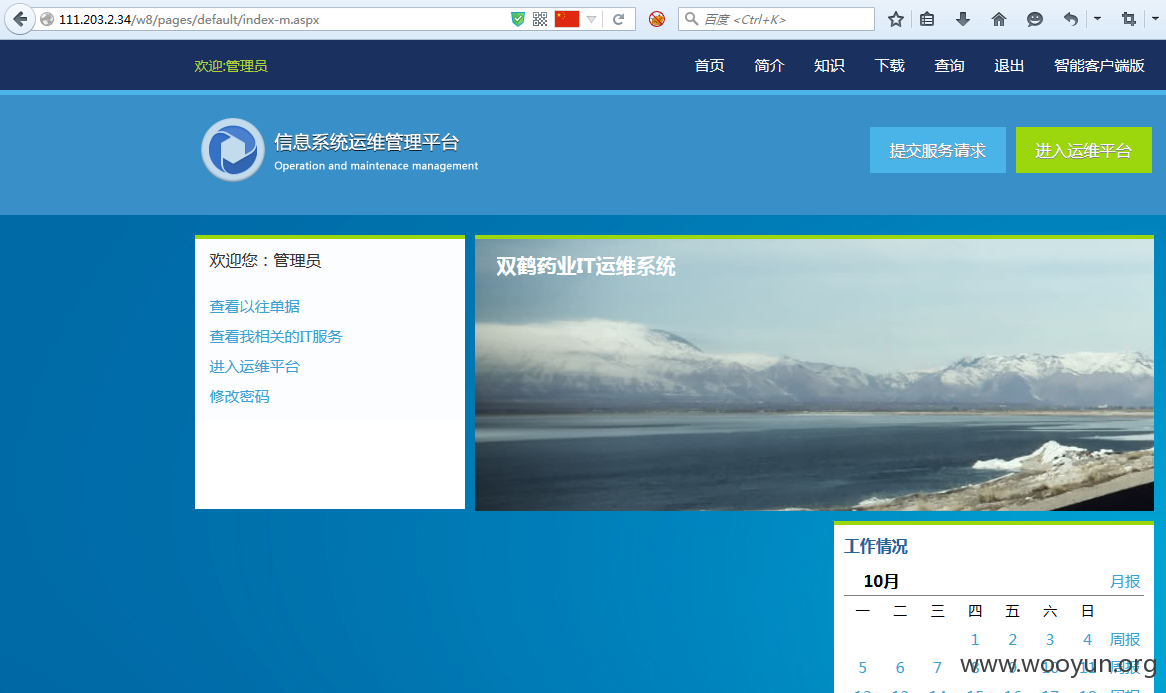Select calendar date 7
This screenshot has height=693, width=1166.
click(938, 668)
